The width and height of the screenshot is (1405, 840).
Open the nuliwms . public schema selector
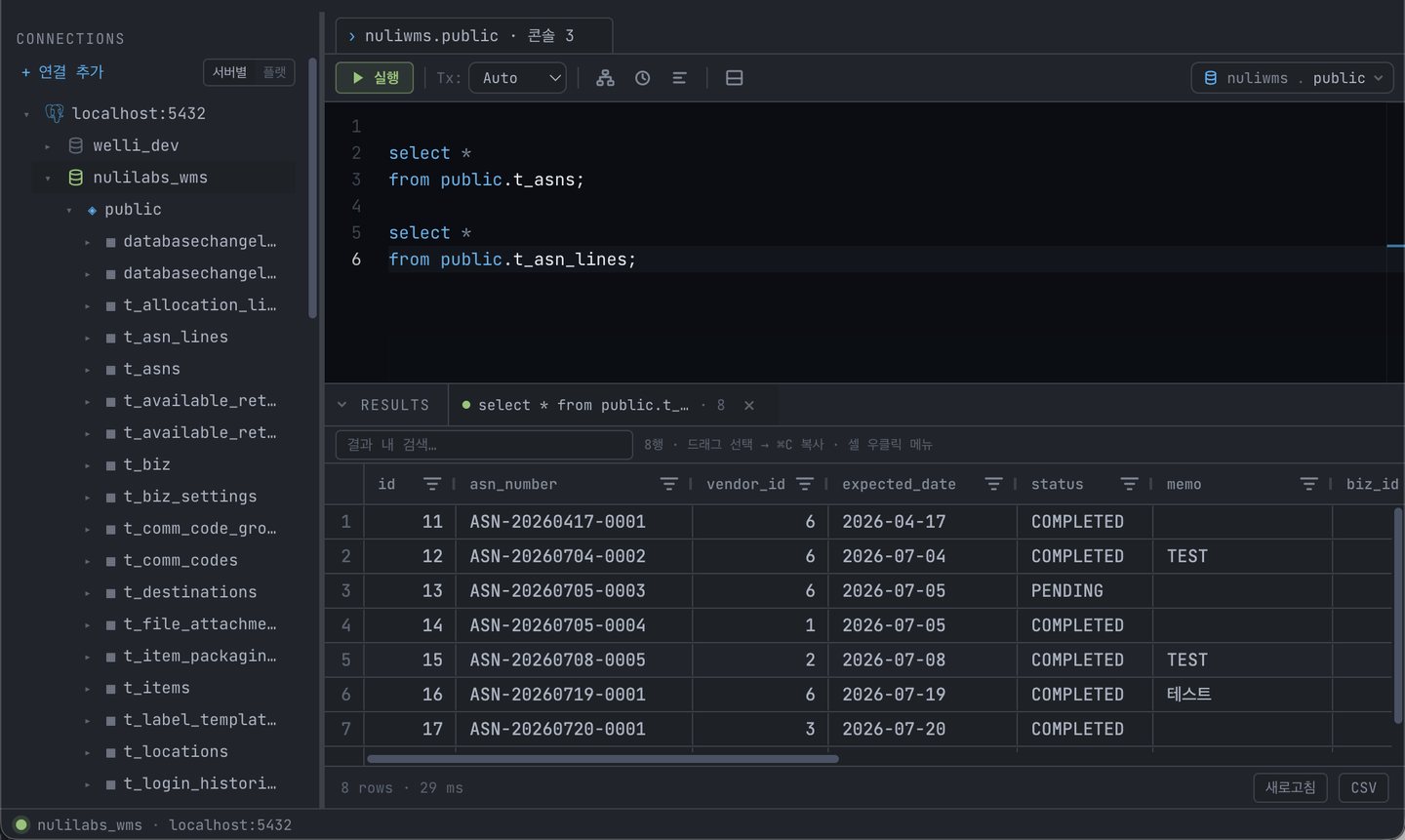[x=1292, y=78]
